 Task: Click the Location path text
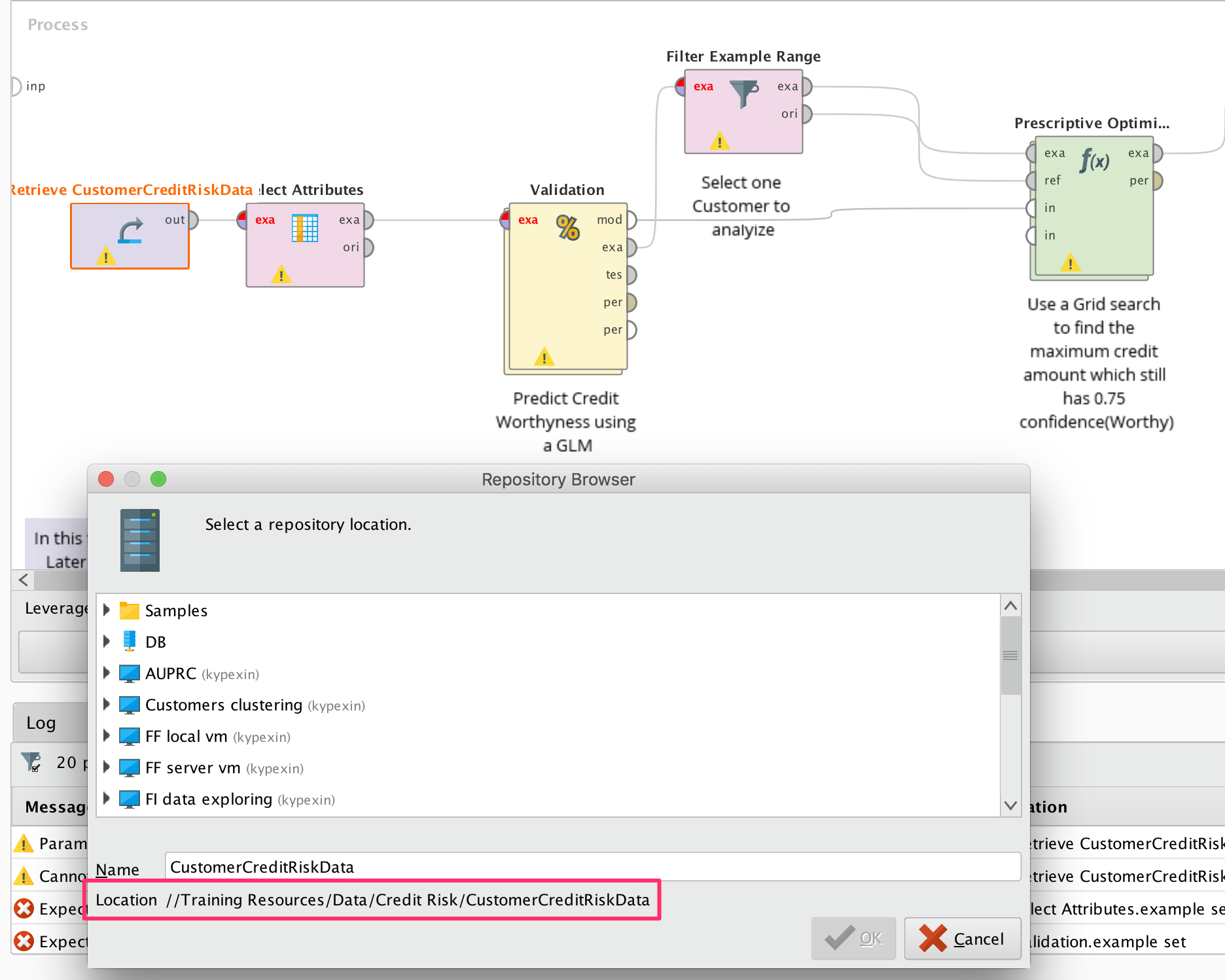[x=407, y=900]
